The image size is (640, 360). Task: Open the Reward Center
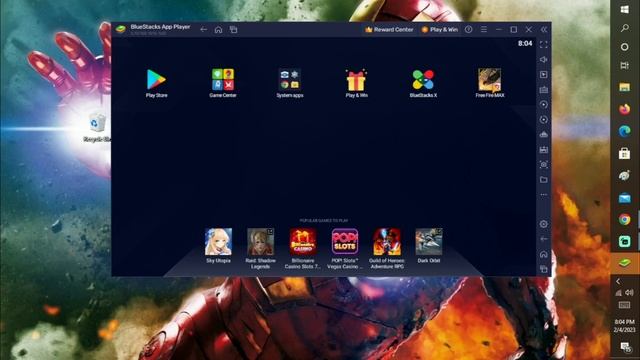[x=389, y=29]
